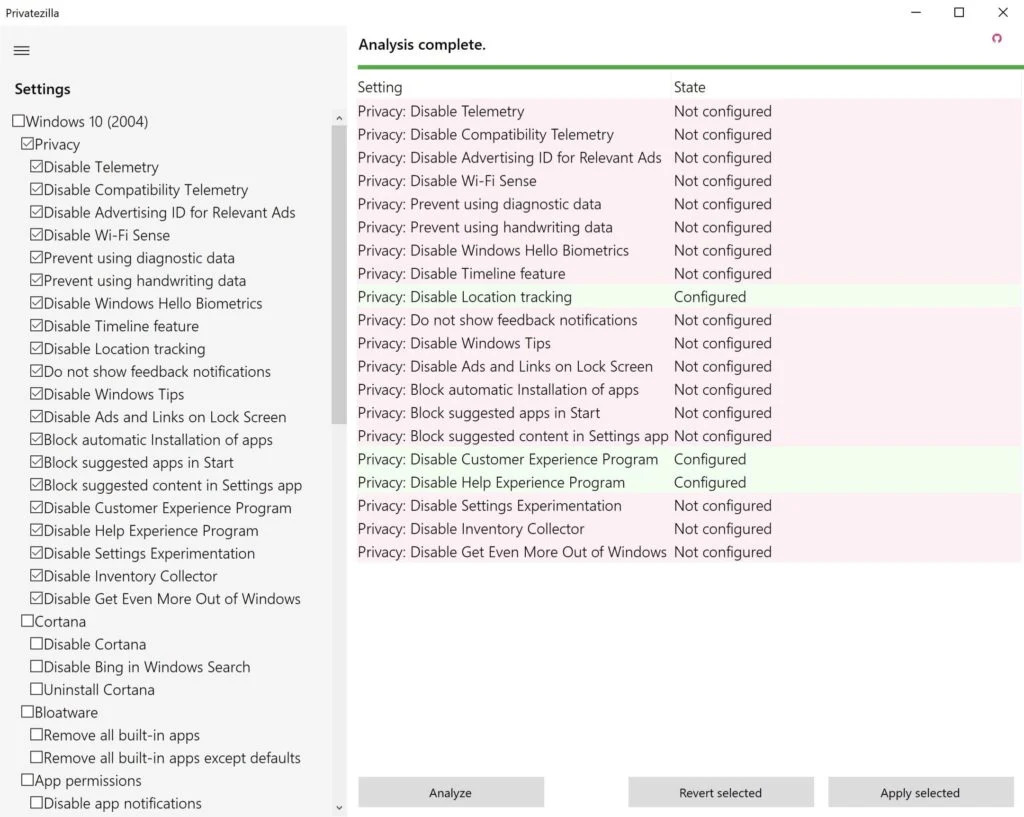
Task: Select Privacy: Disable Compatibility Telemetry result row
Action: coord(690,135)
